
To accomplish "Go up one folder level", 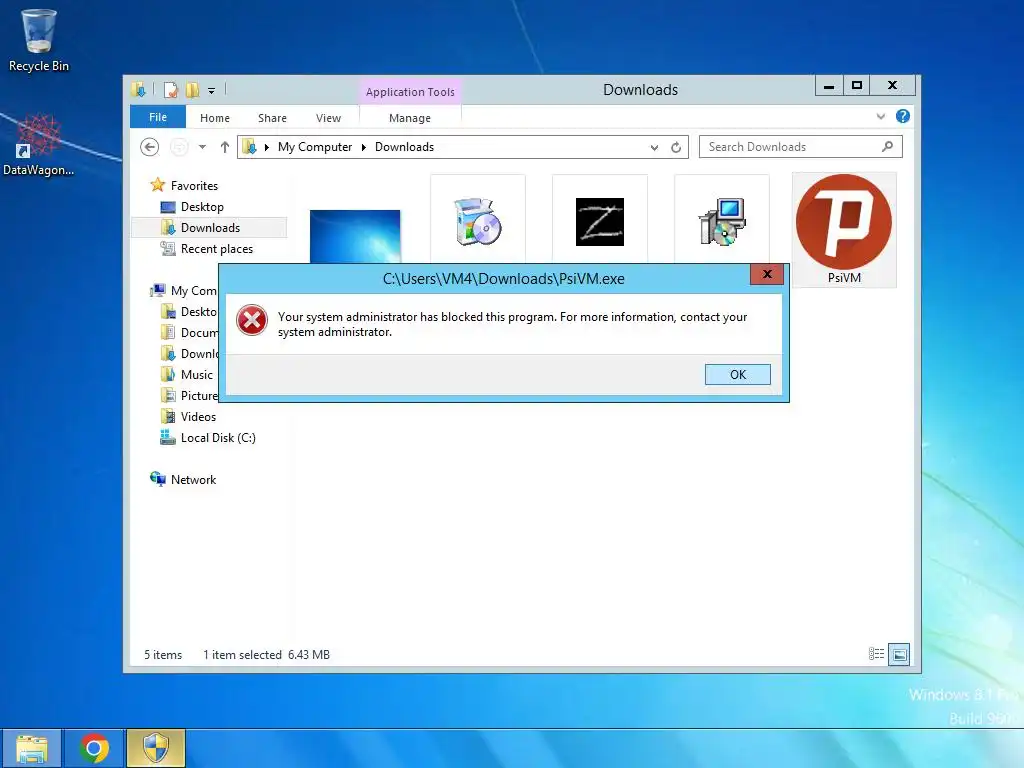I will click(225, 147).
